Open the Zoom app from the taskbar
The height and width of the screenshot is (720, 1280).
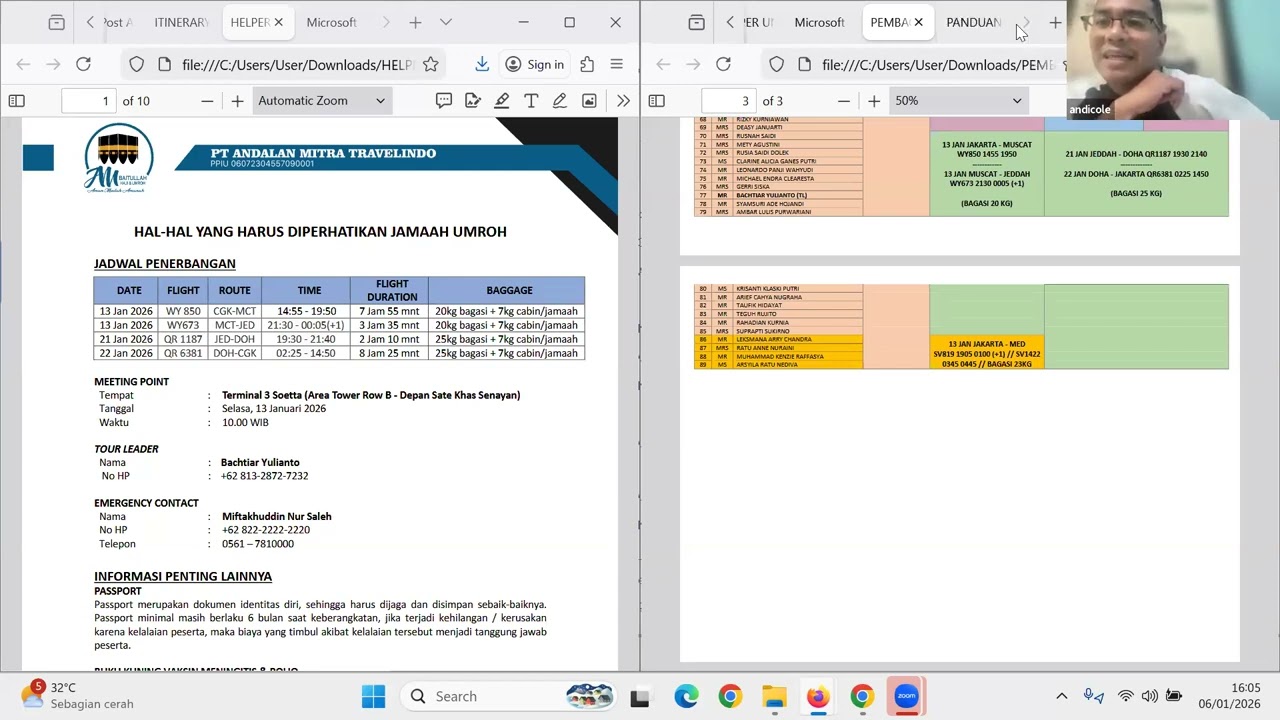click(906, 696)
